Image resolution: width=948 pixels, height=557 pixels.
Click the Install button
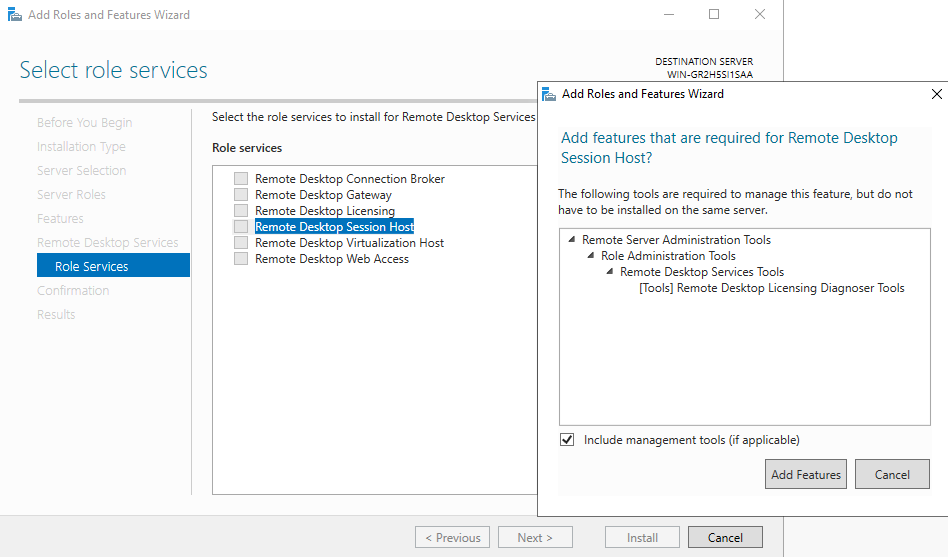pyautogui.click(x=642, y=537)
